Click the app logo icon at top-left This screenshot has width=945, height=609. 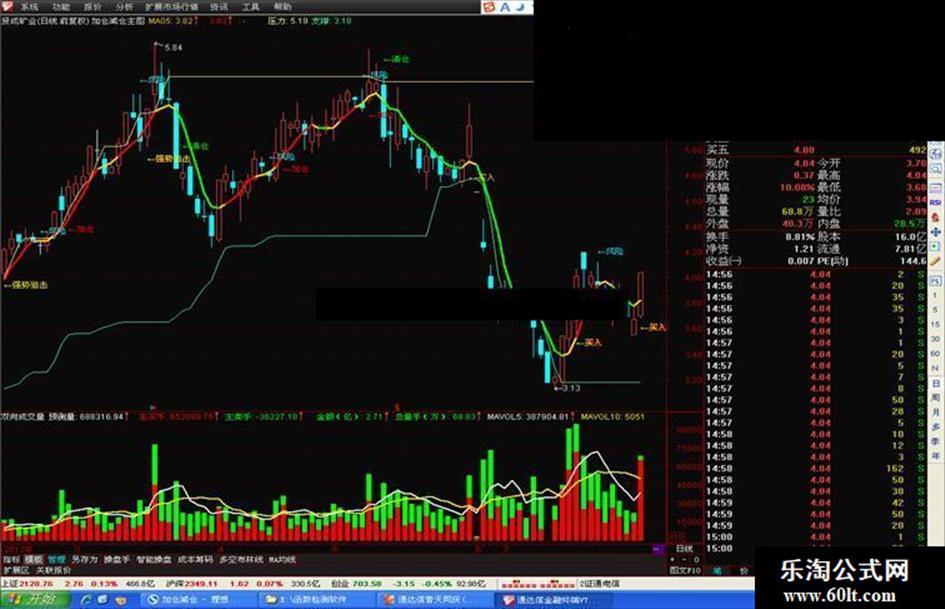click(7, 6)
